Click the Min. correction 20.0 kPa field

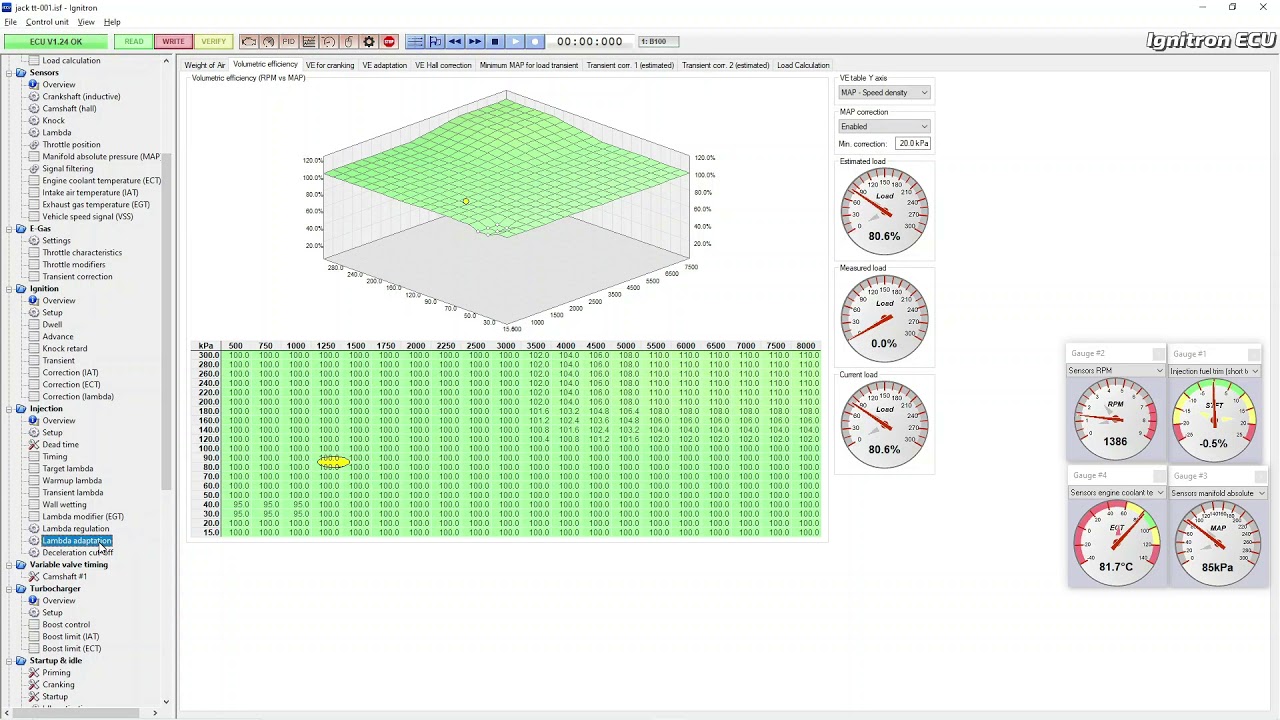[x=913, y=144]
